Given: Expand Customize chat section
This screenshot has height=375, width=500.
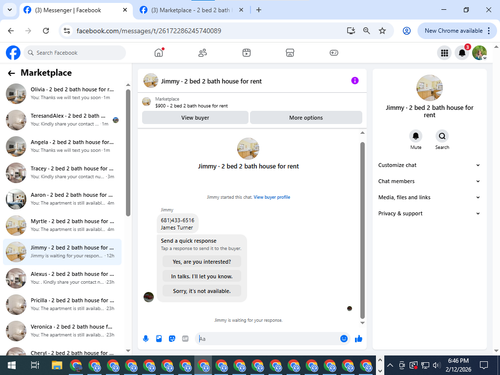Looking at the screenshot, I should point(429,165).
